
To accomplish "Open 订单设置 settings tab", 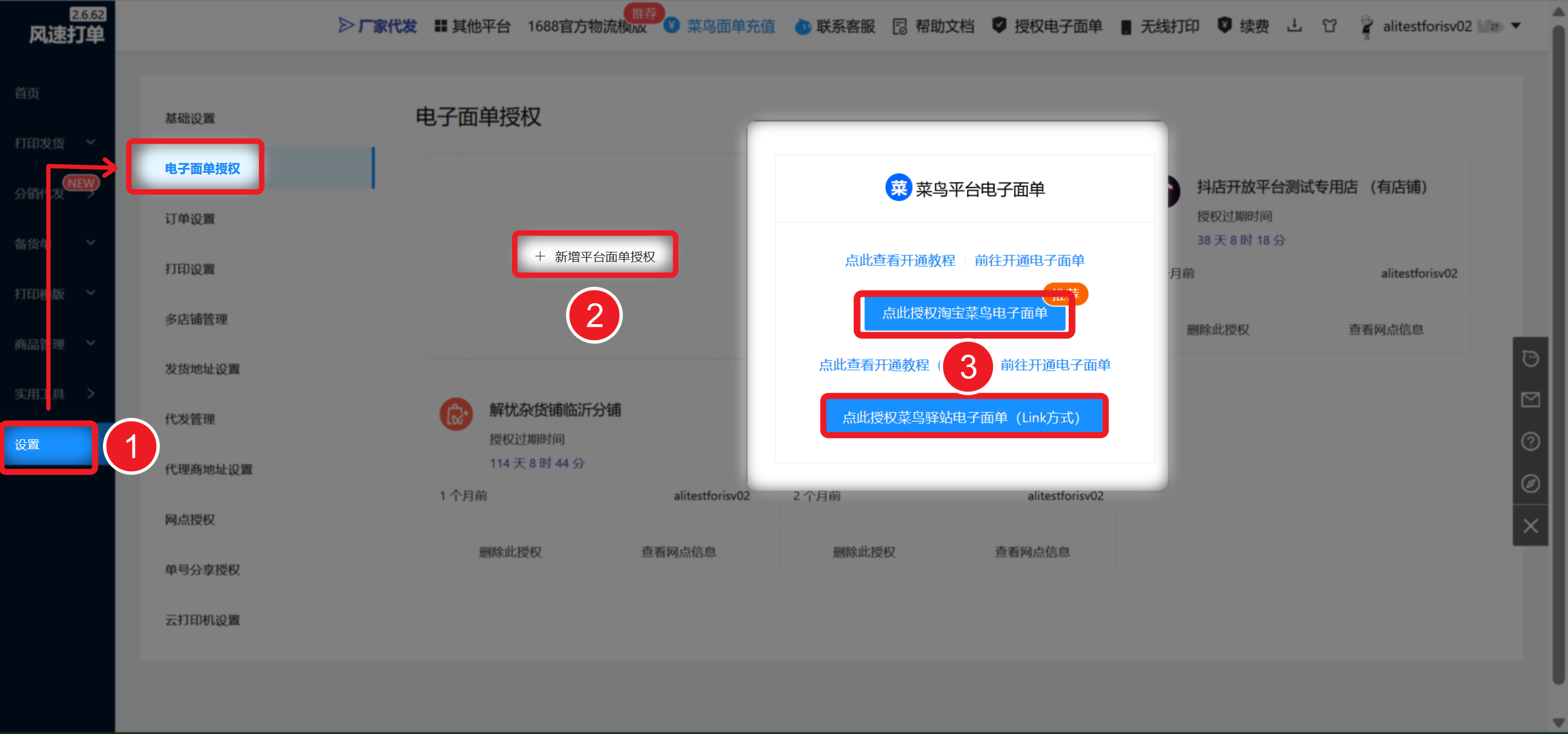I will 190,219.
